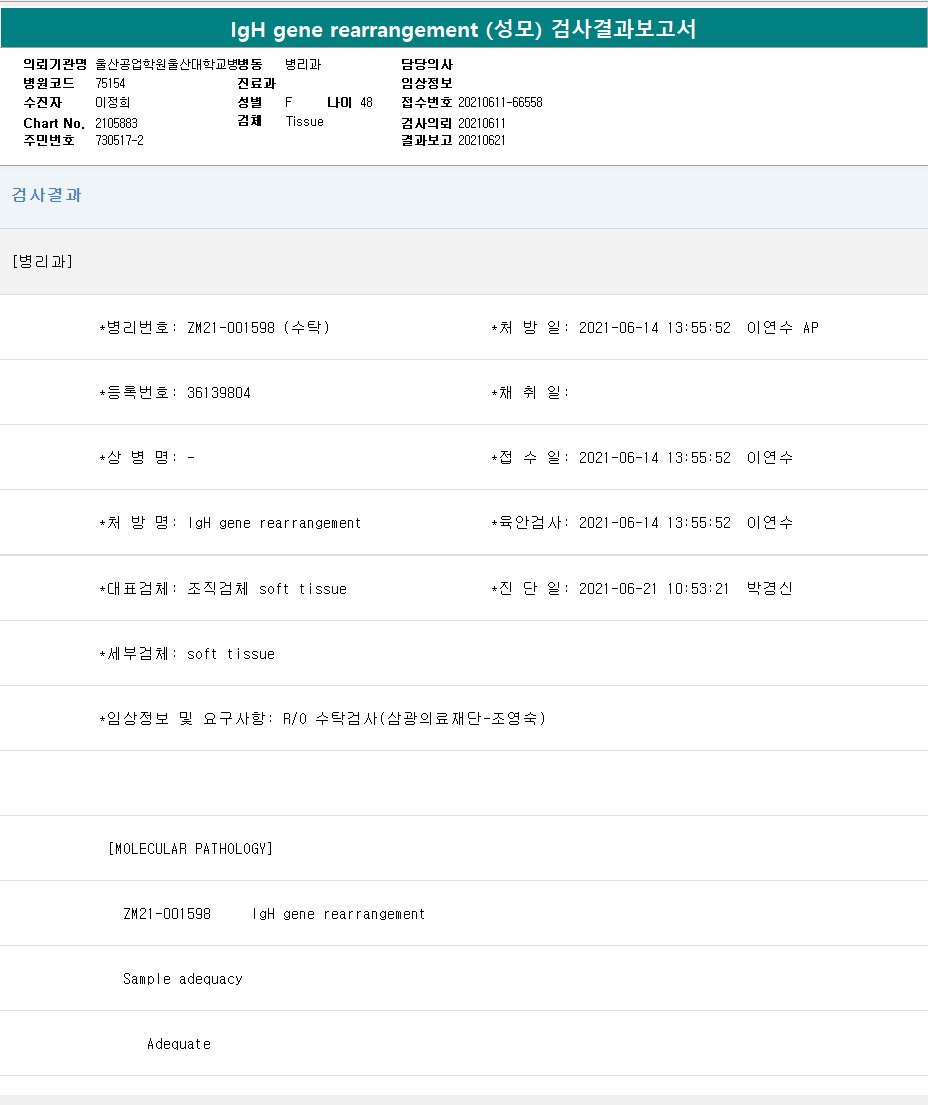
Task: Select the [병리과] section label
Action: point(42,261)
